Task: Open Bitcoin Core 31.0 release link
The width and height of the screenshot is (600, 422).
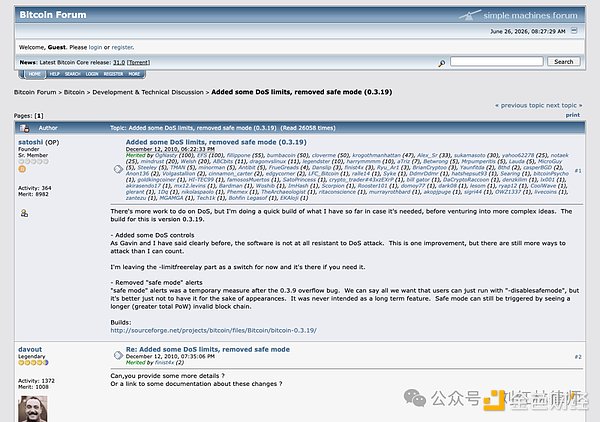Action: pyautogui.click(x=119, y=62)
